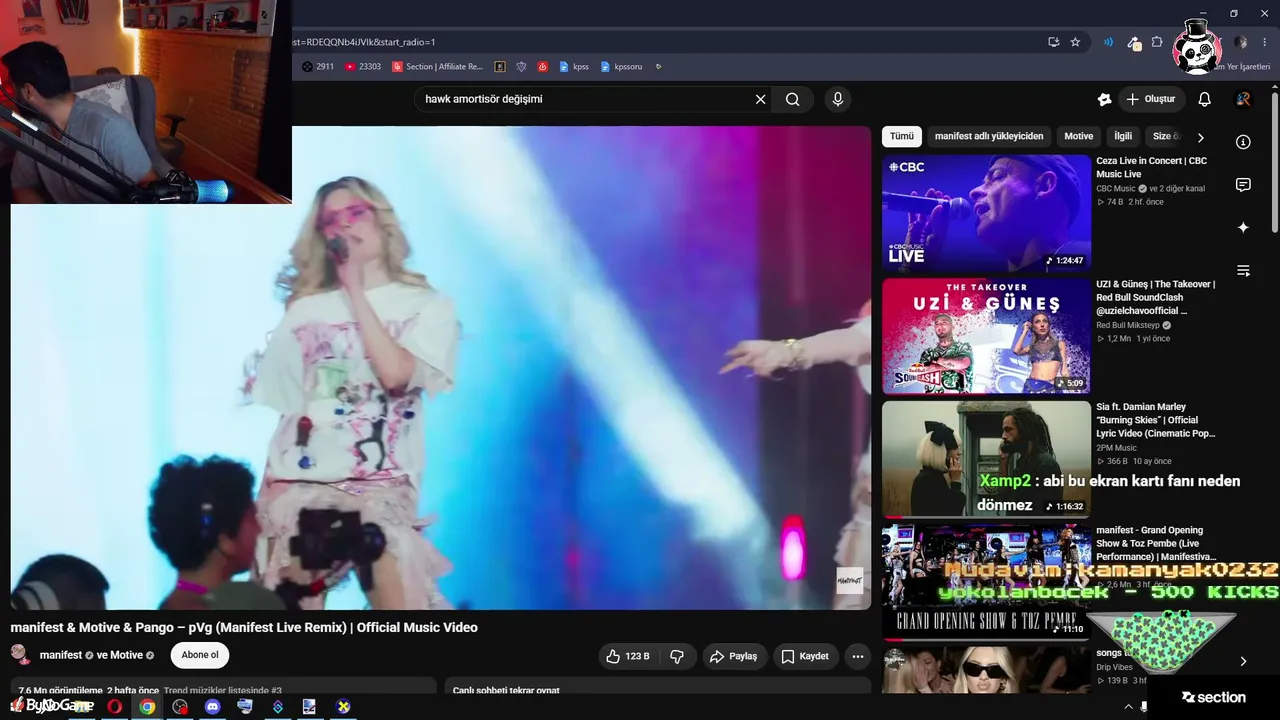The image size is (1280, 720).
Task: Click the playing manifest video frame
Action: coord(441,367)
